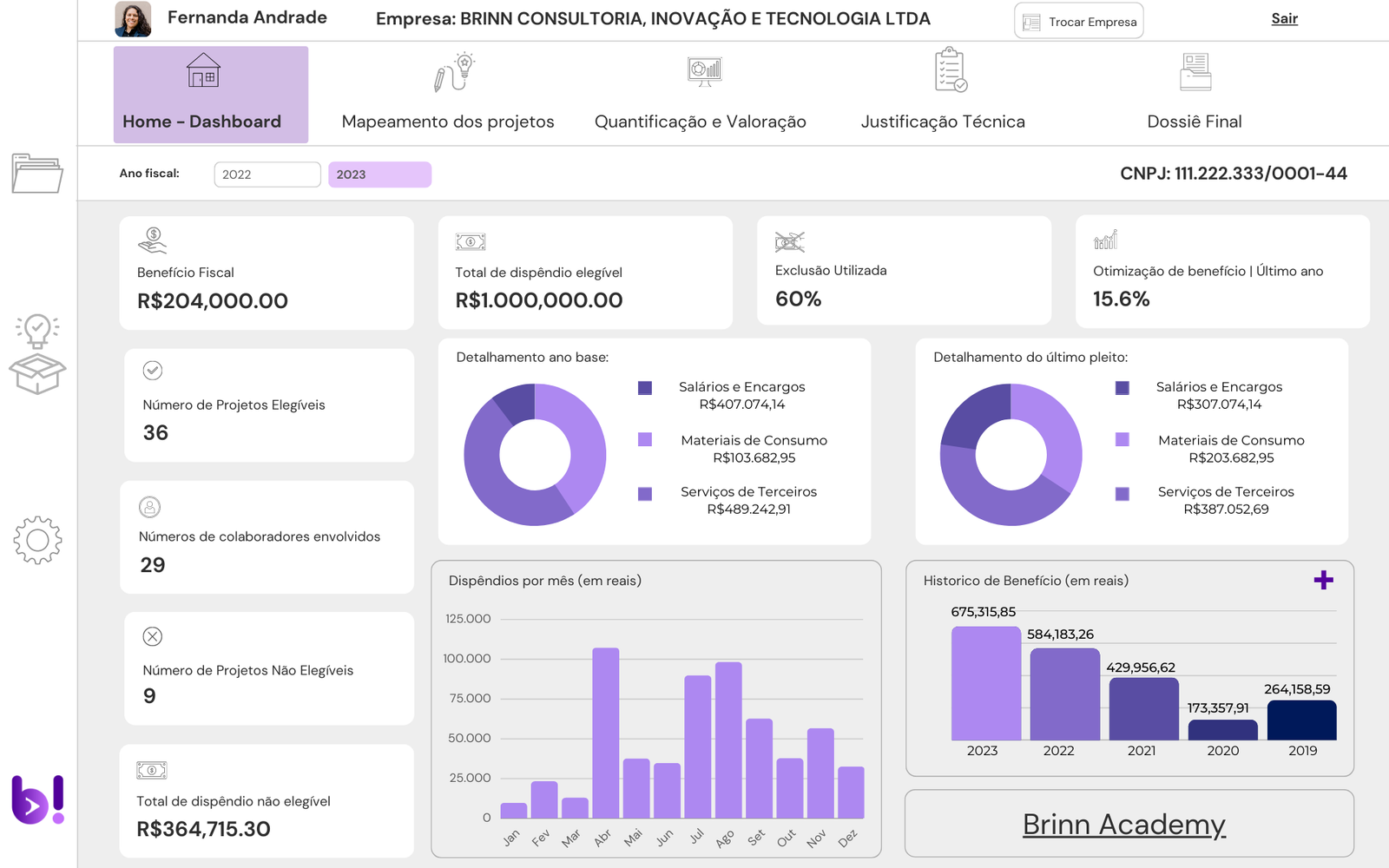
Task: Click the 2022 bar labeled 584,183,26
Action: tap(1065, 694)
